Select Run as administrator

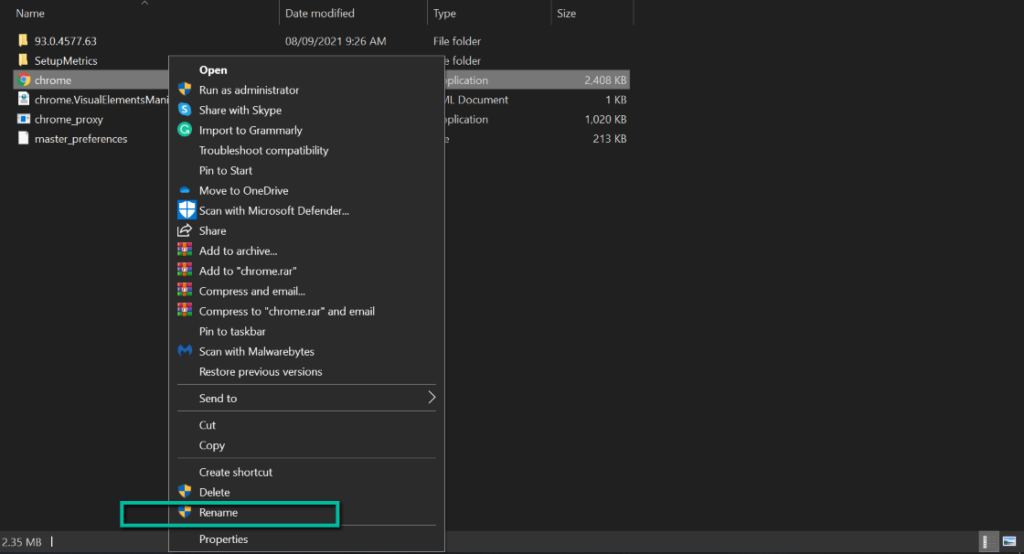(248, 90)
